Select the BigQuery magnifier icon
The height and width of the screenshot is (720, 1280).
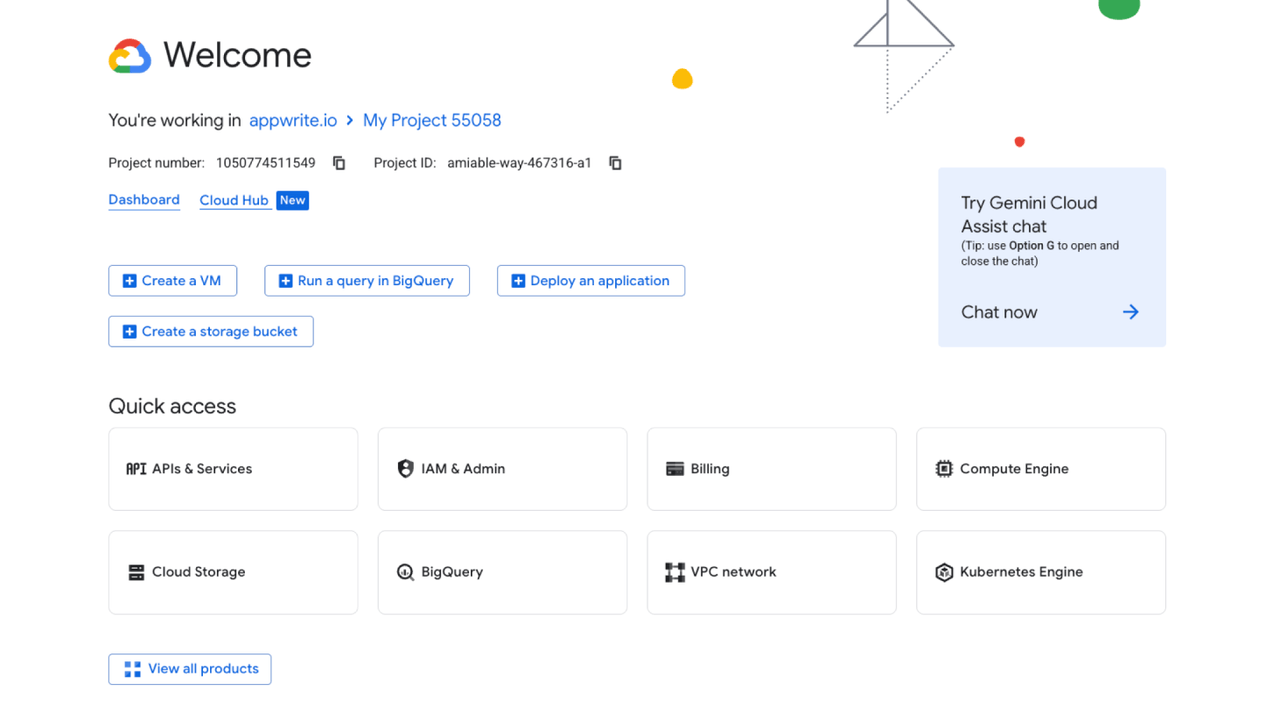(x=405, y=572)
